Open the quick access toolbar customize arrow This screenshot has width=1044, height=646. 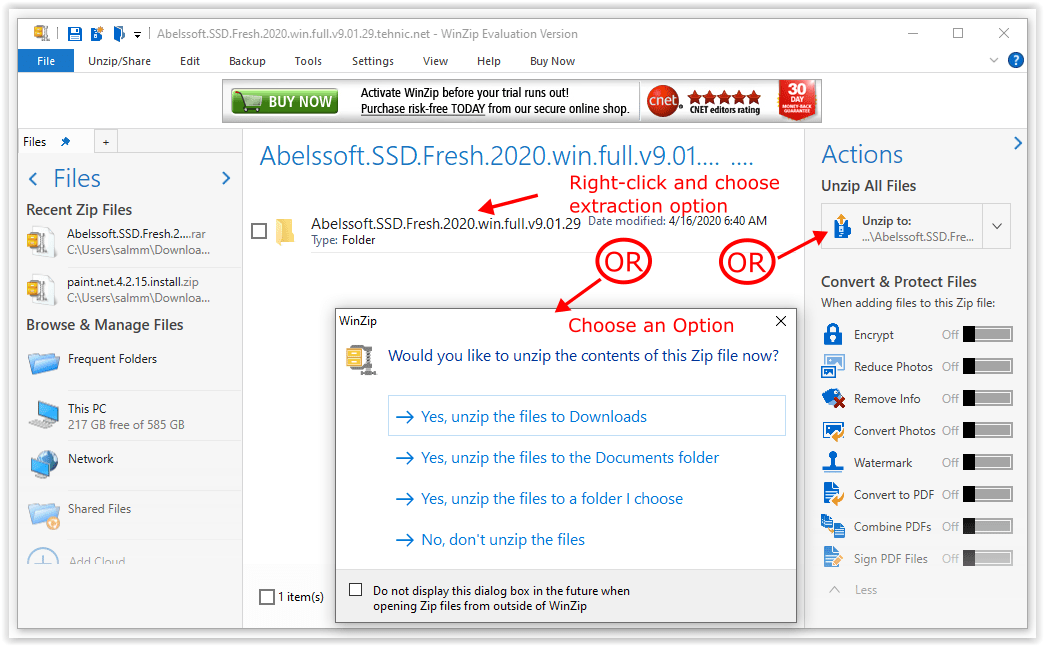point(137,34)
